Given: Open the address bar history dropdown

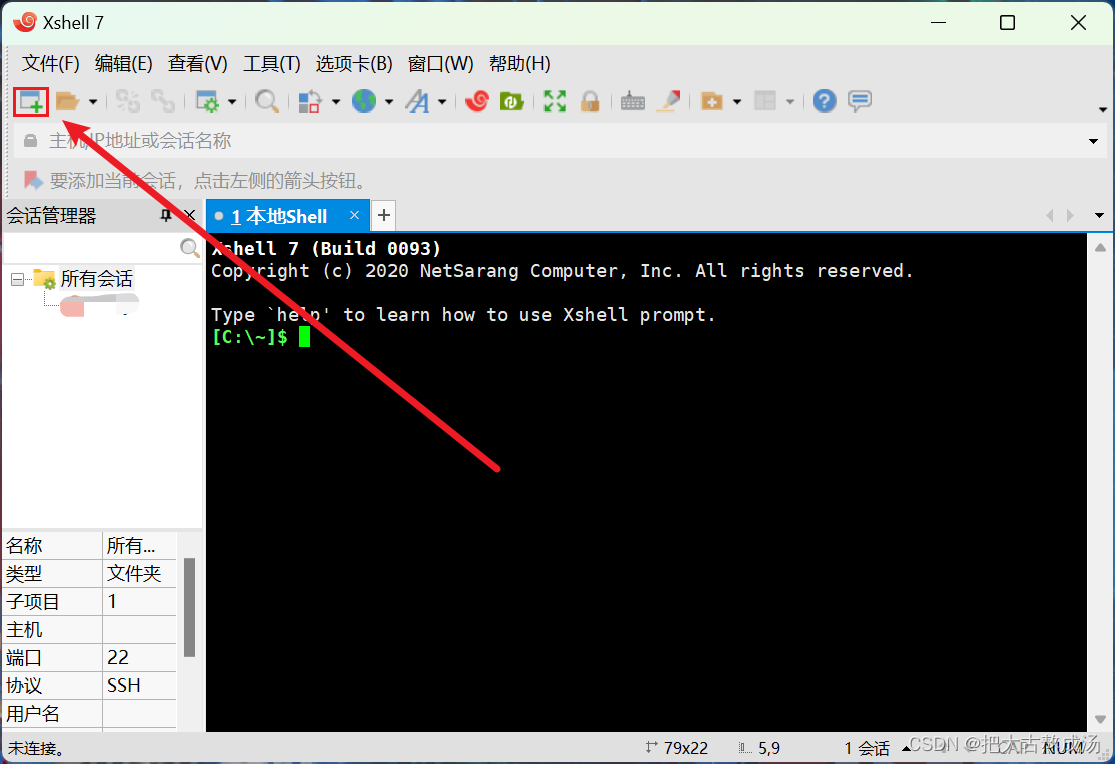Looking at the screenshot, I should pyautogui.click(x=1093, y=141).
